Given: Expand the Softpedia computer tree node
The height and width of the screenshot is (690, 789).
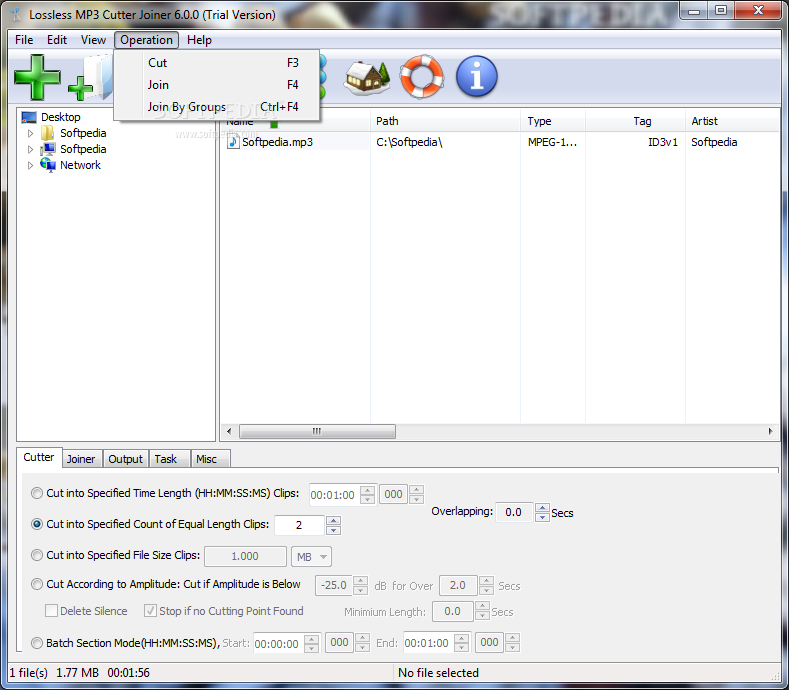Looking at the screenshot, I should click(31, 149).
